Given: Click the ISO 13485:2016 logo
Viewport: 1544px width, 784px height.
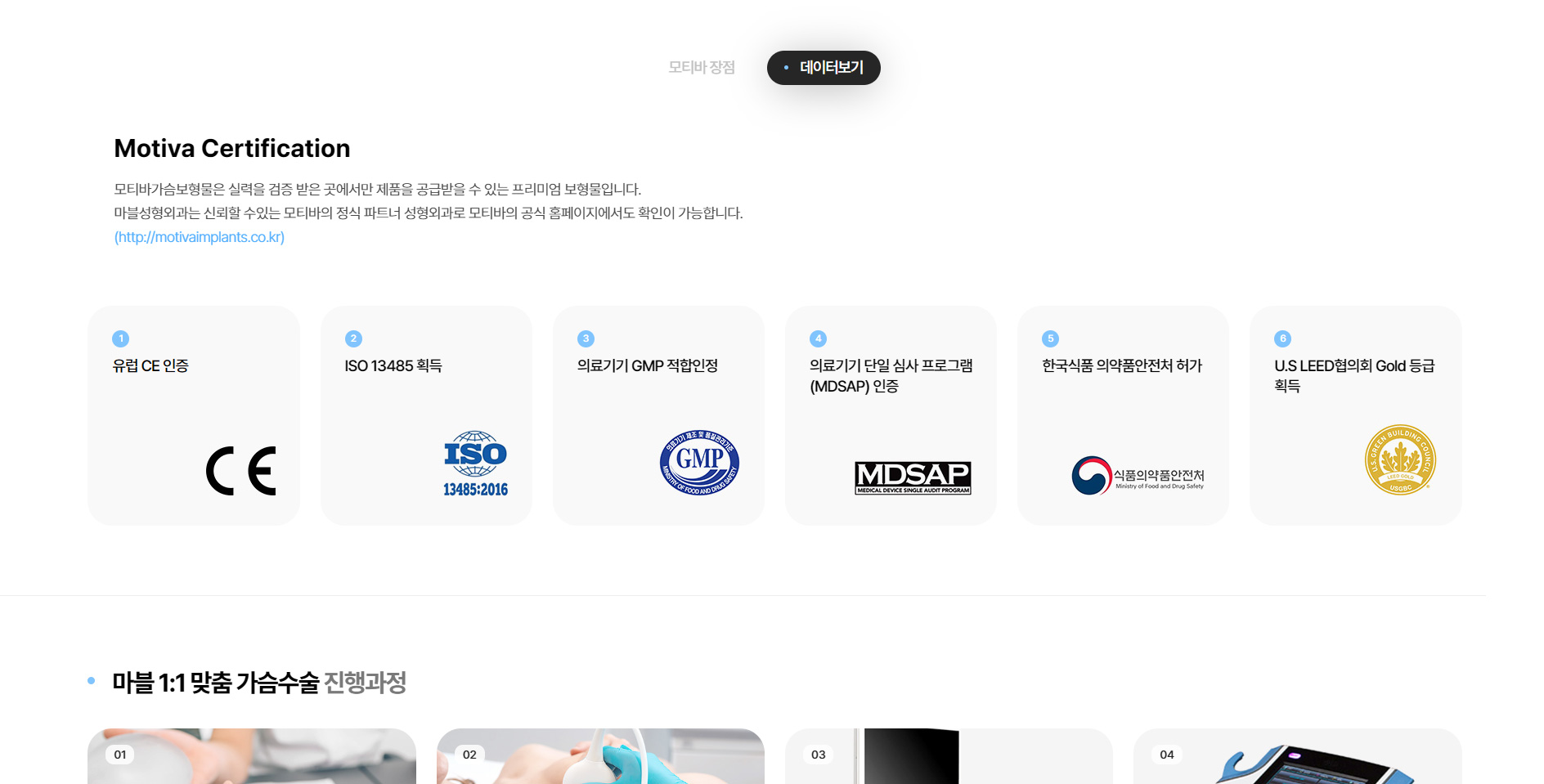Looking at the screenshot, I should [x=475, y=464].
